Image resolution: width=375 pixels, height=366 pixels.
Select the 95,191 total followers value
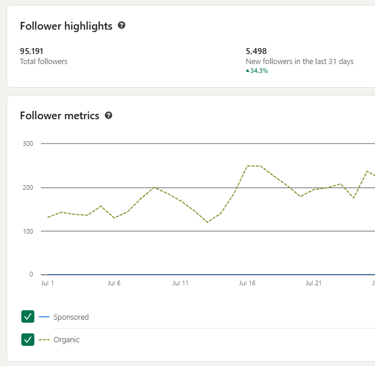[31, 51]
